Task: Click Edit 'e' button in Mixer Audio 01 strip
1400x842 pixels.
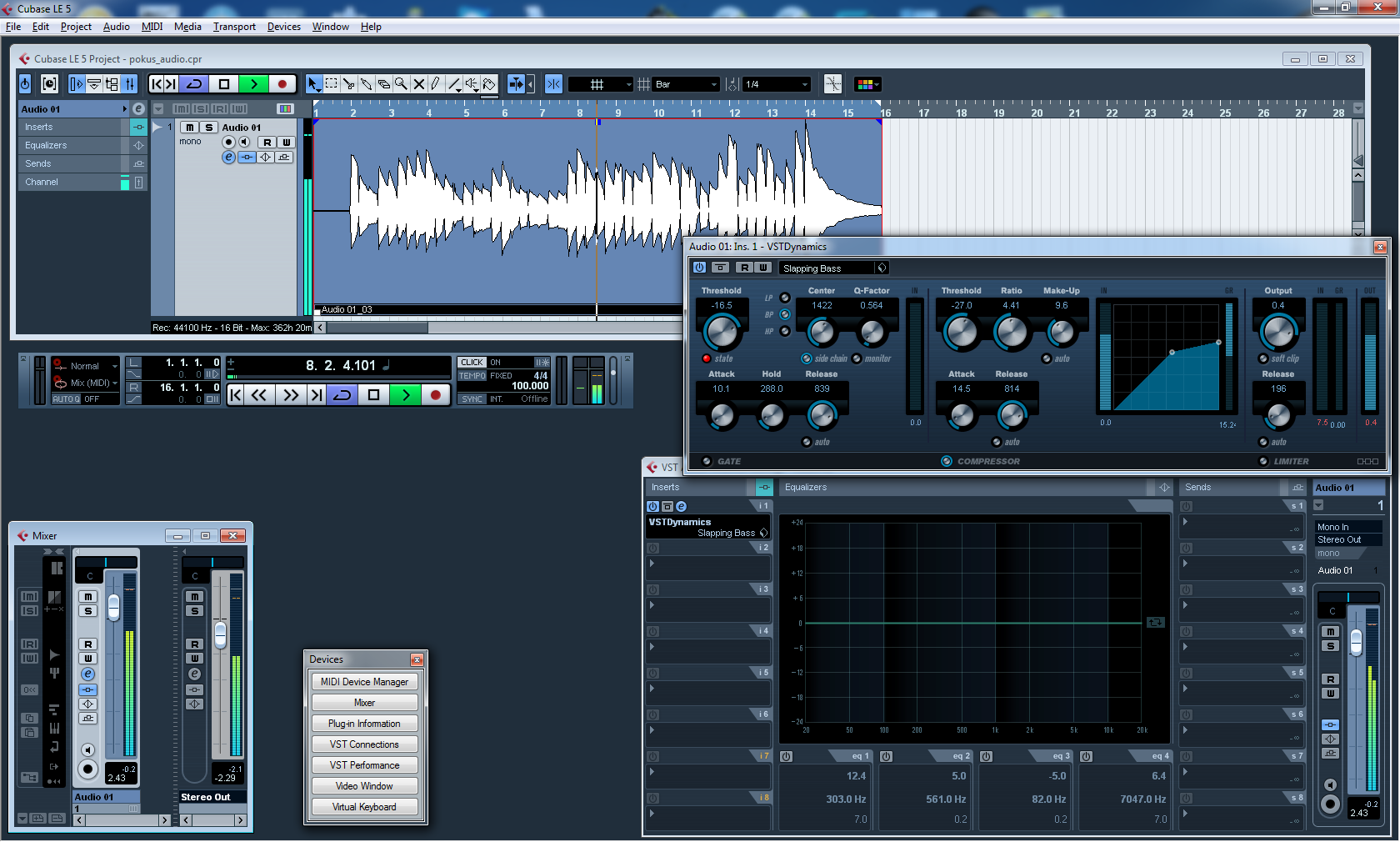Action: [x=87, y=674]
